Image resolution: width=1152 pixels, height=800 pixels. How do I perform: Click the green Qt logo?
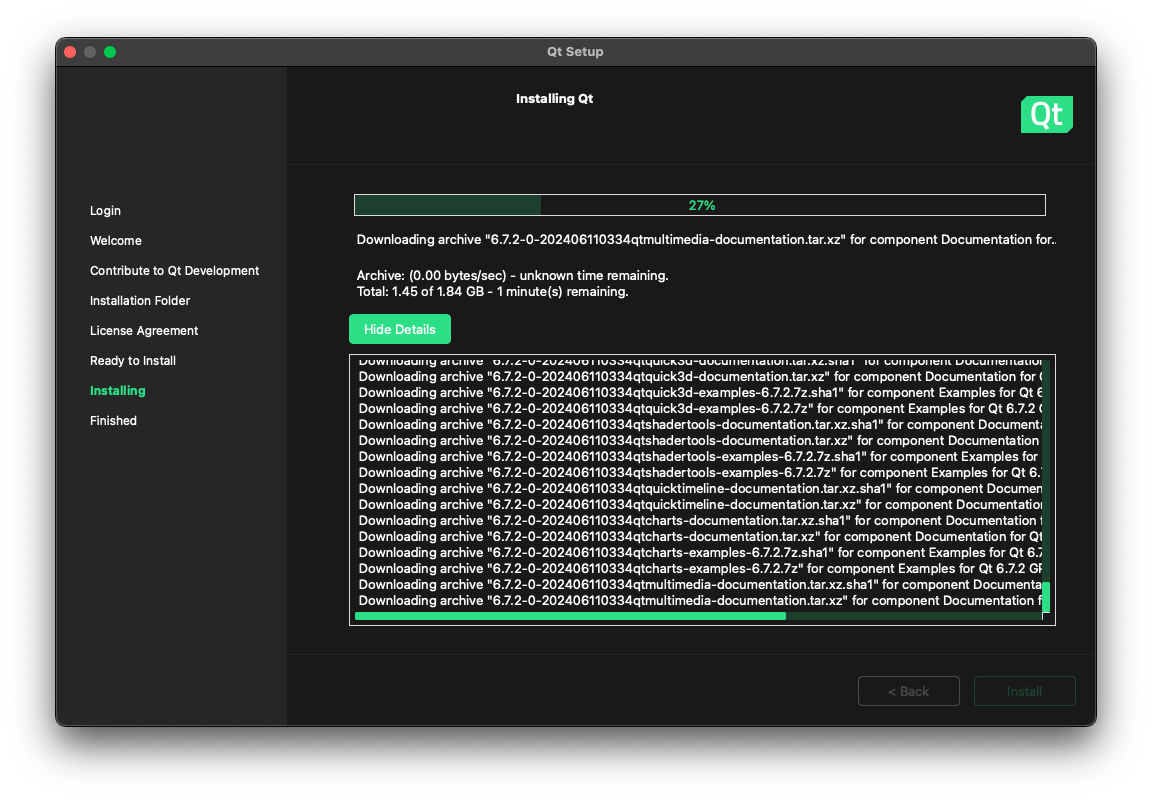point(1046,115)
